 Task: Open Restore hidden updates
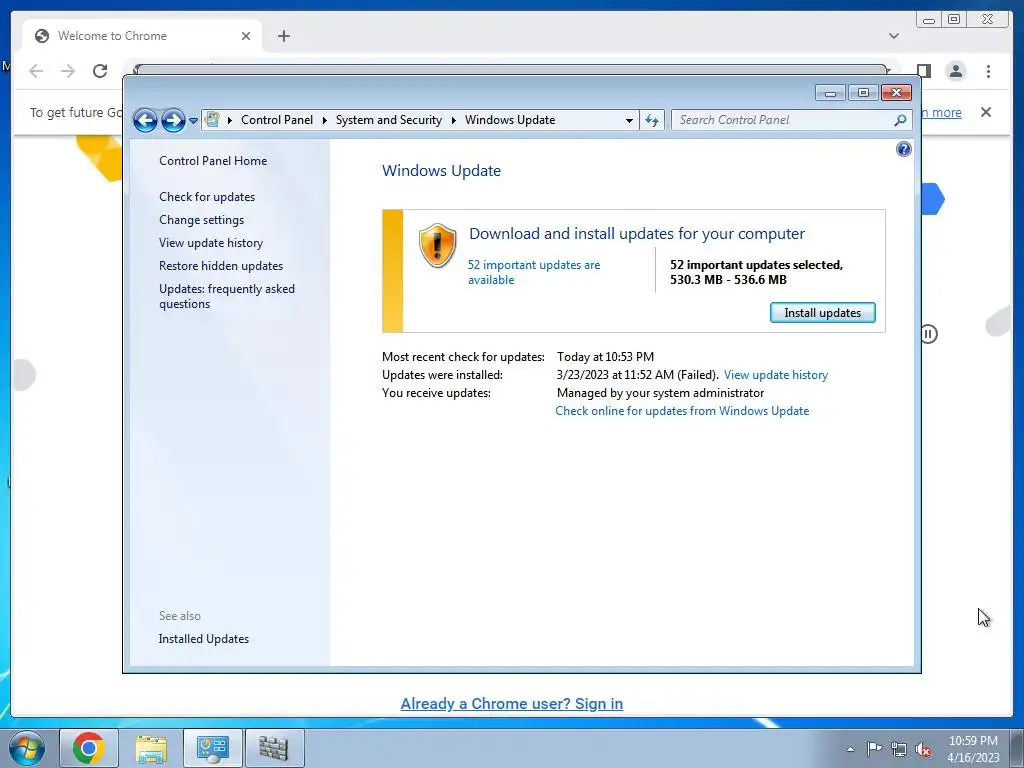point(221,266)
